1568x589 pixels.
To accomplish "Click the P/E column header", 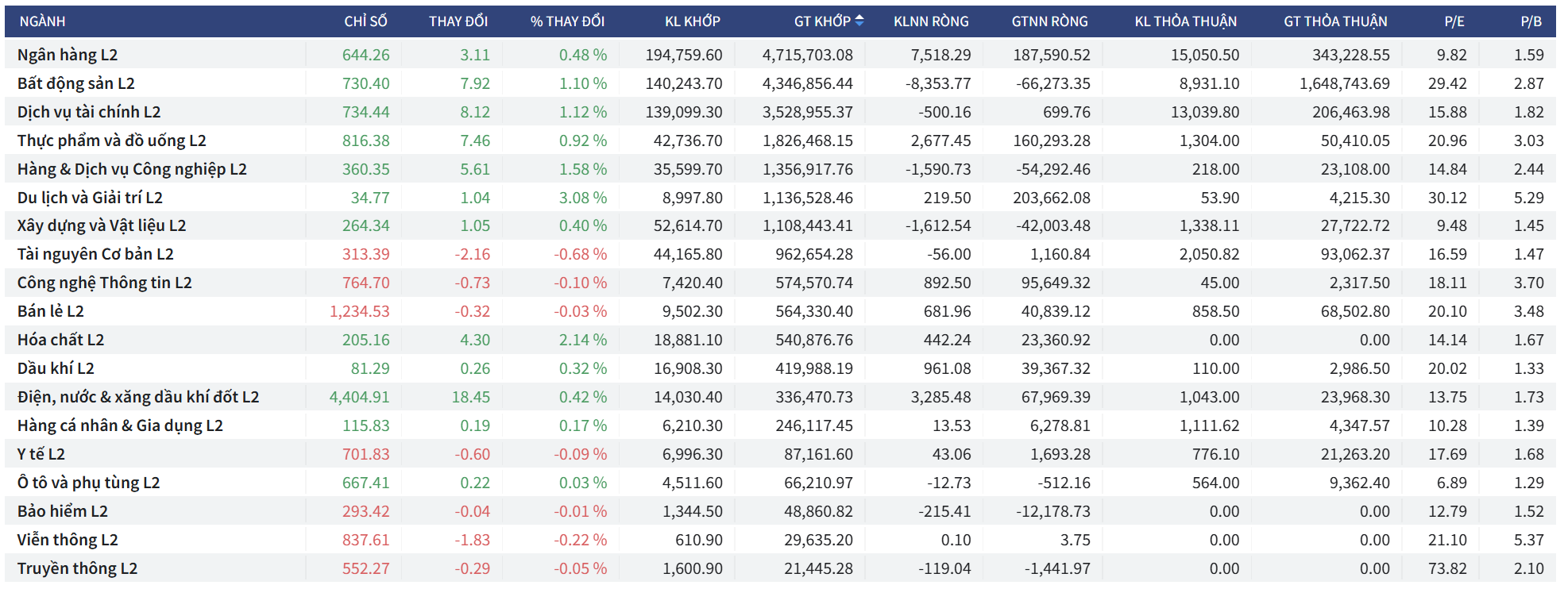I will click(1454, 21).
